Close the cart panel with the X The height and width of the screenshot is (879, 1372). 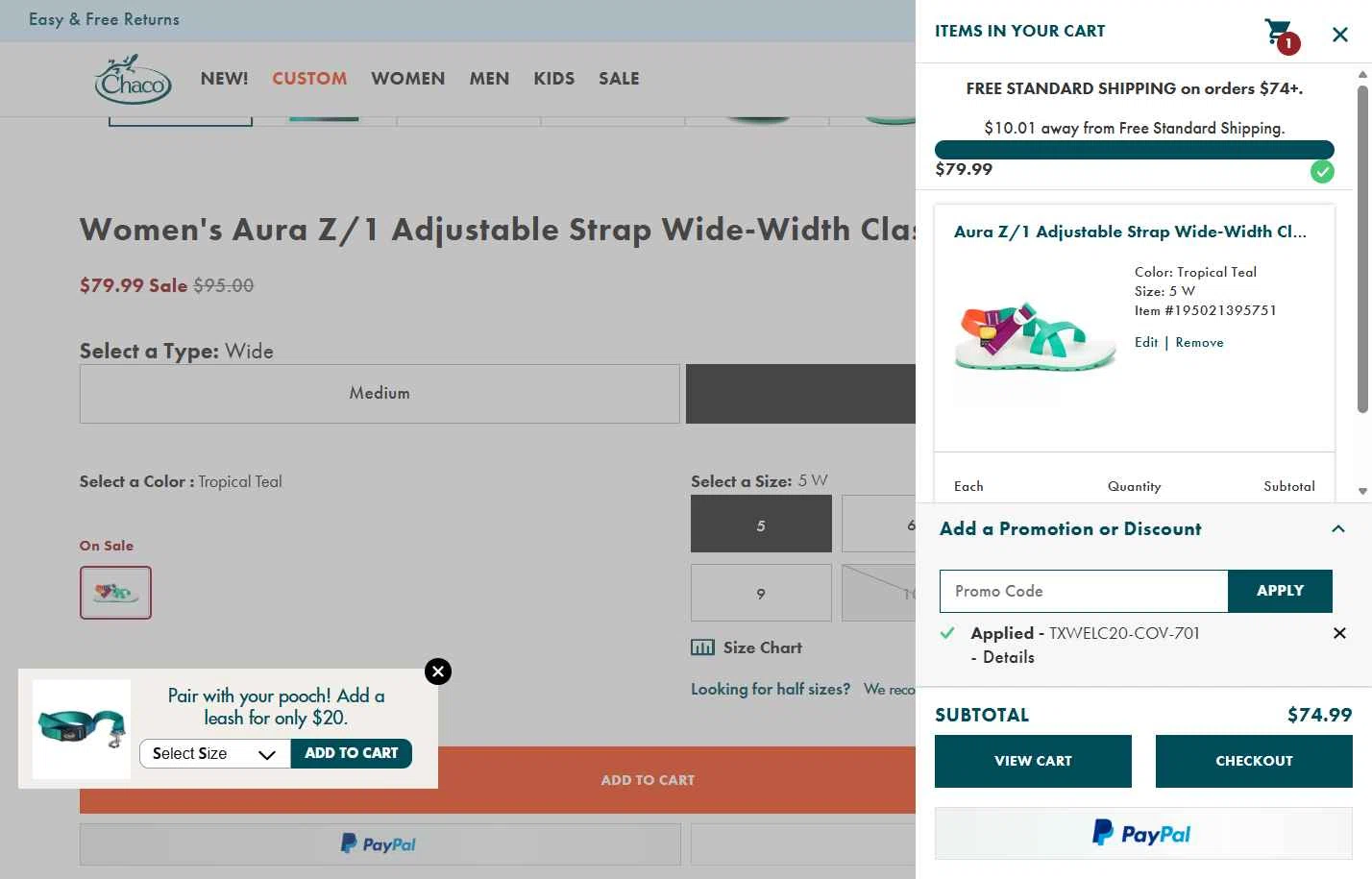click(1340, 36)
